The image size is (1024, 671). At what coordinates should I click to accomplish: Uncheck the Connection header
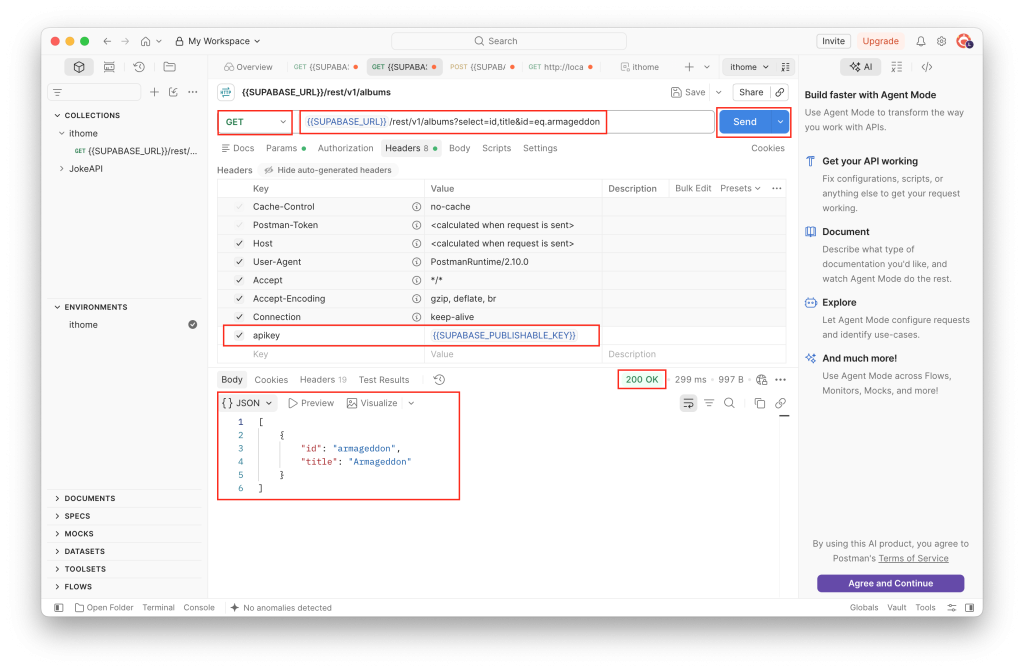(240, 317)
